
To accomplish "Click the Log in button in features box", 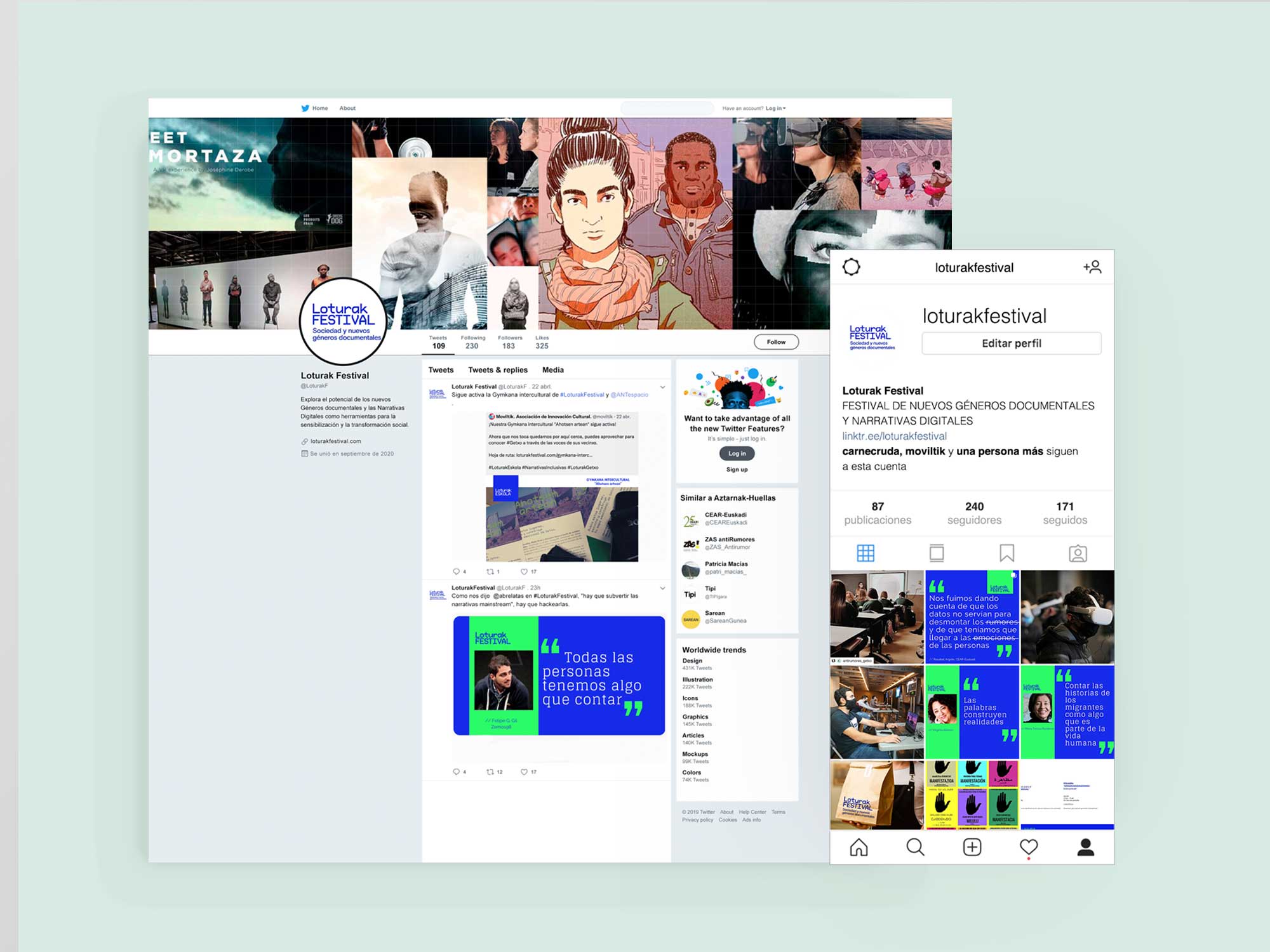I will tap(737, 453).
